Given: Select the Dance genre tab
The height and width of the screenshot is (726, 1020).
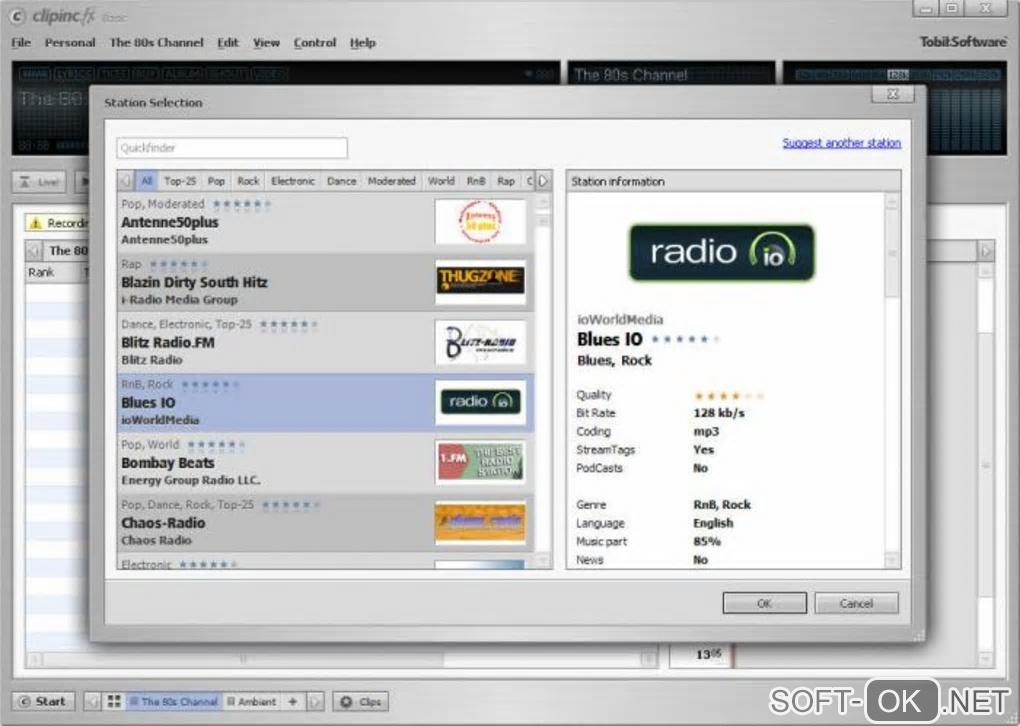Looking at the screenshot, I should pos(341,181).
